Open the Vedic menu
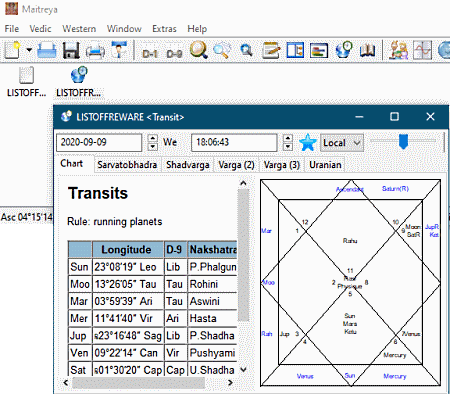This screenshot has height=394, width=450. [x=40, y=29]
